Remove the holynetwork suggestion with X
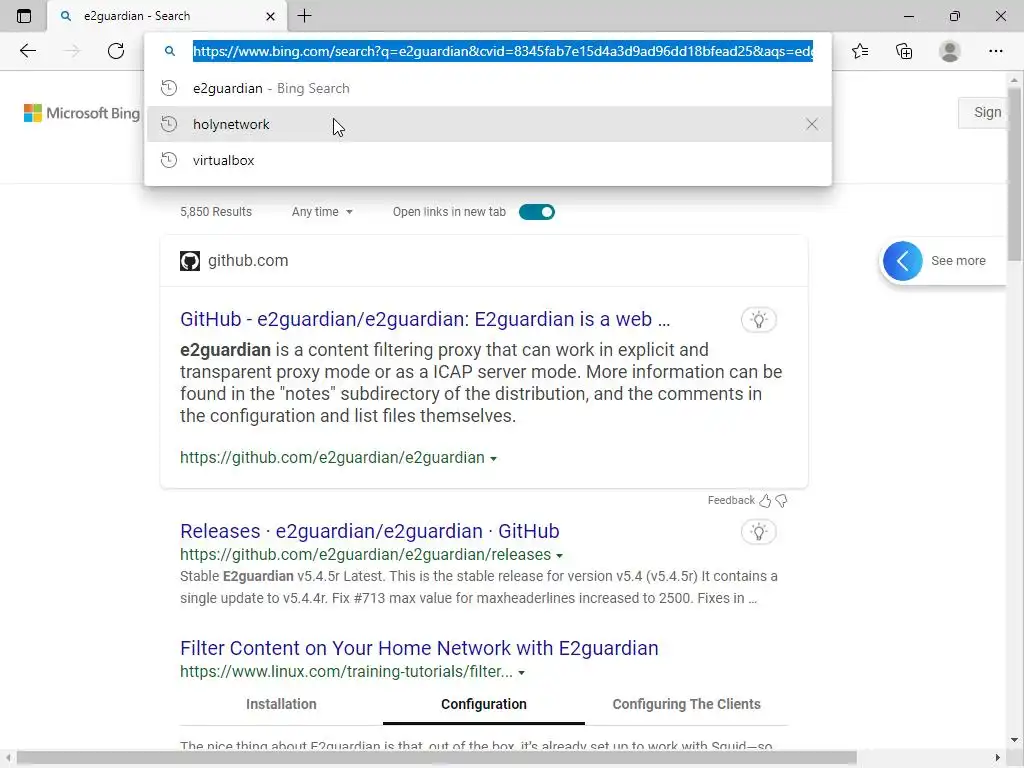 [x=812, y=124]
